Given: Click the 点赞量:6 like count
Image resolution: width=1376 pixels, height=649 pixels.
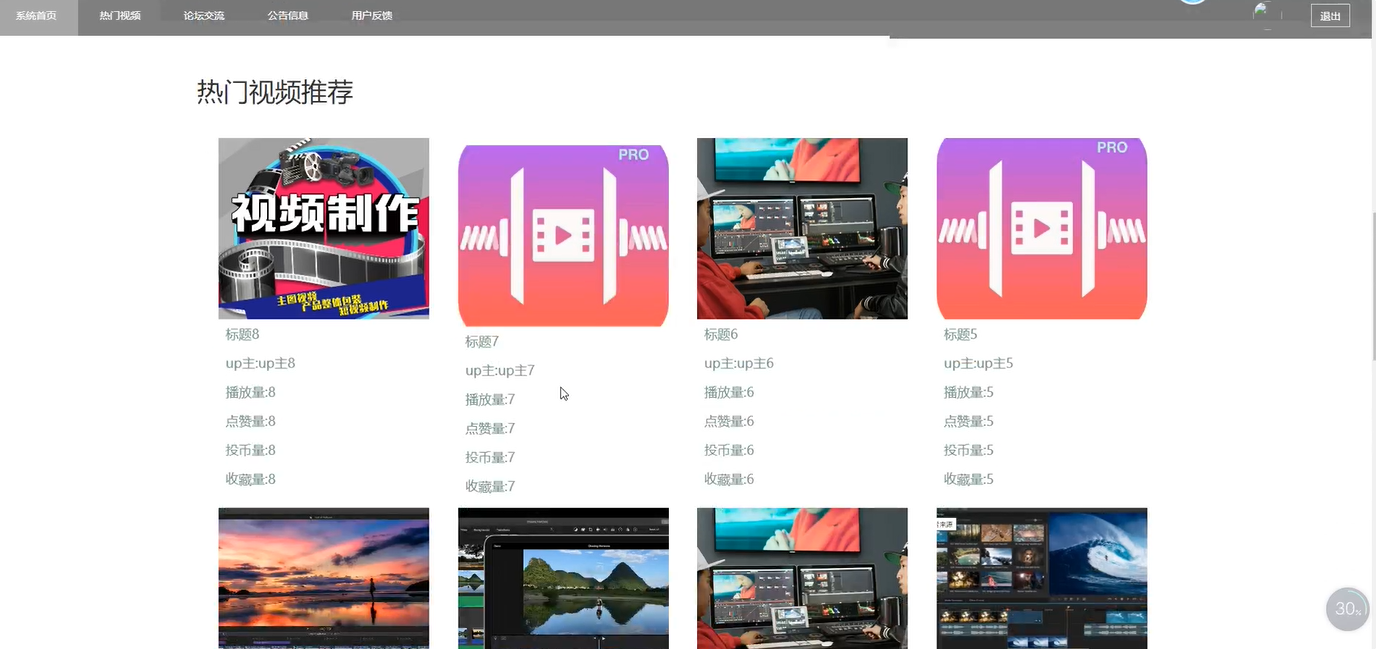Looking at the screenshot, I should pyautogui.click(x=729, y=421).
